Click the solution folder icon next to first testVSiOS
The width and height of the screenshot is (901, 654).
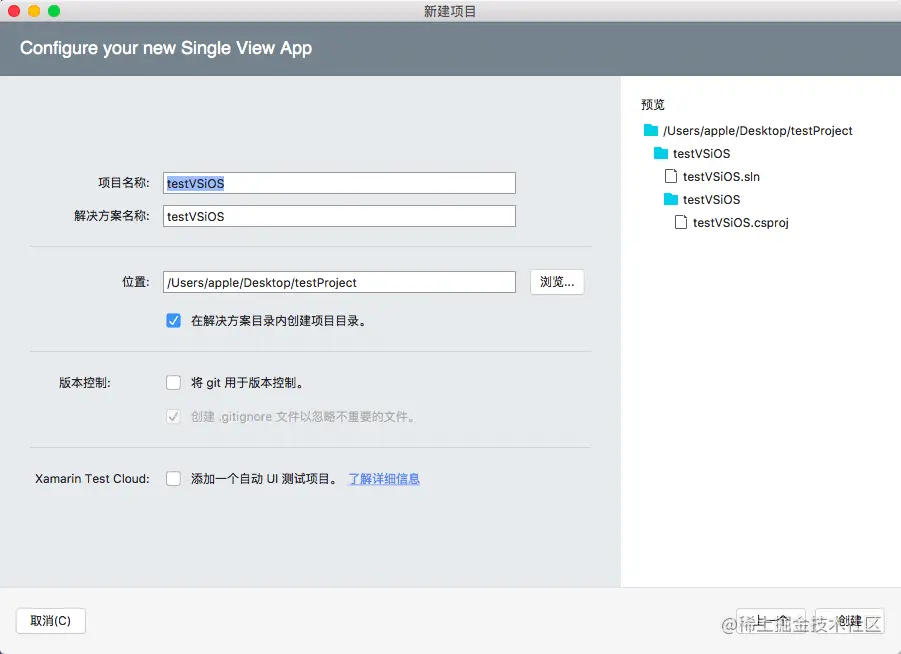(661, 153)
